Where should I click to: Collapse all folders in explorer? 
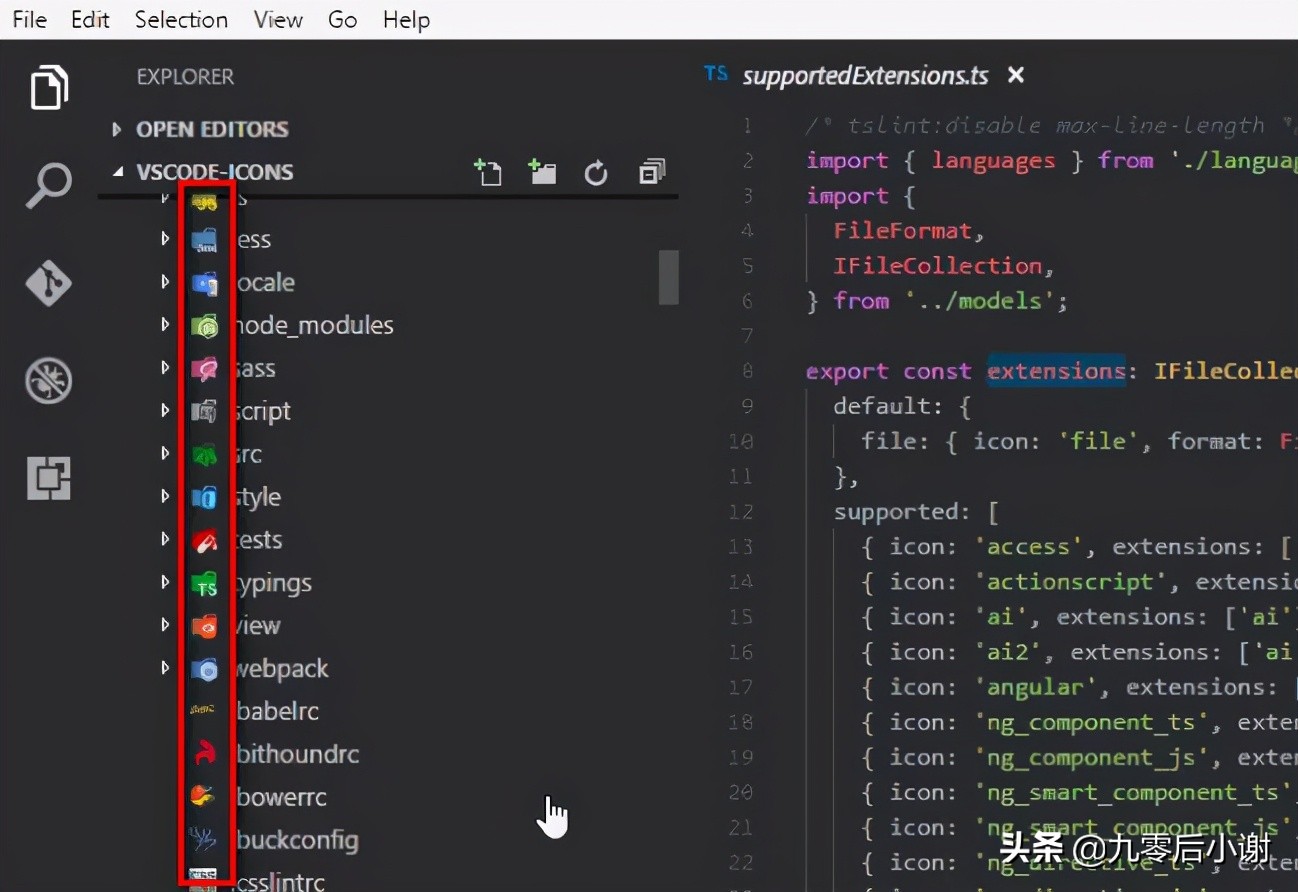click(652, 172)
